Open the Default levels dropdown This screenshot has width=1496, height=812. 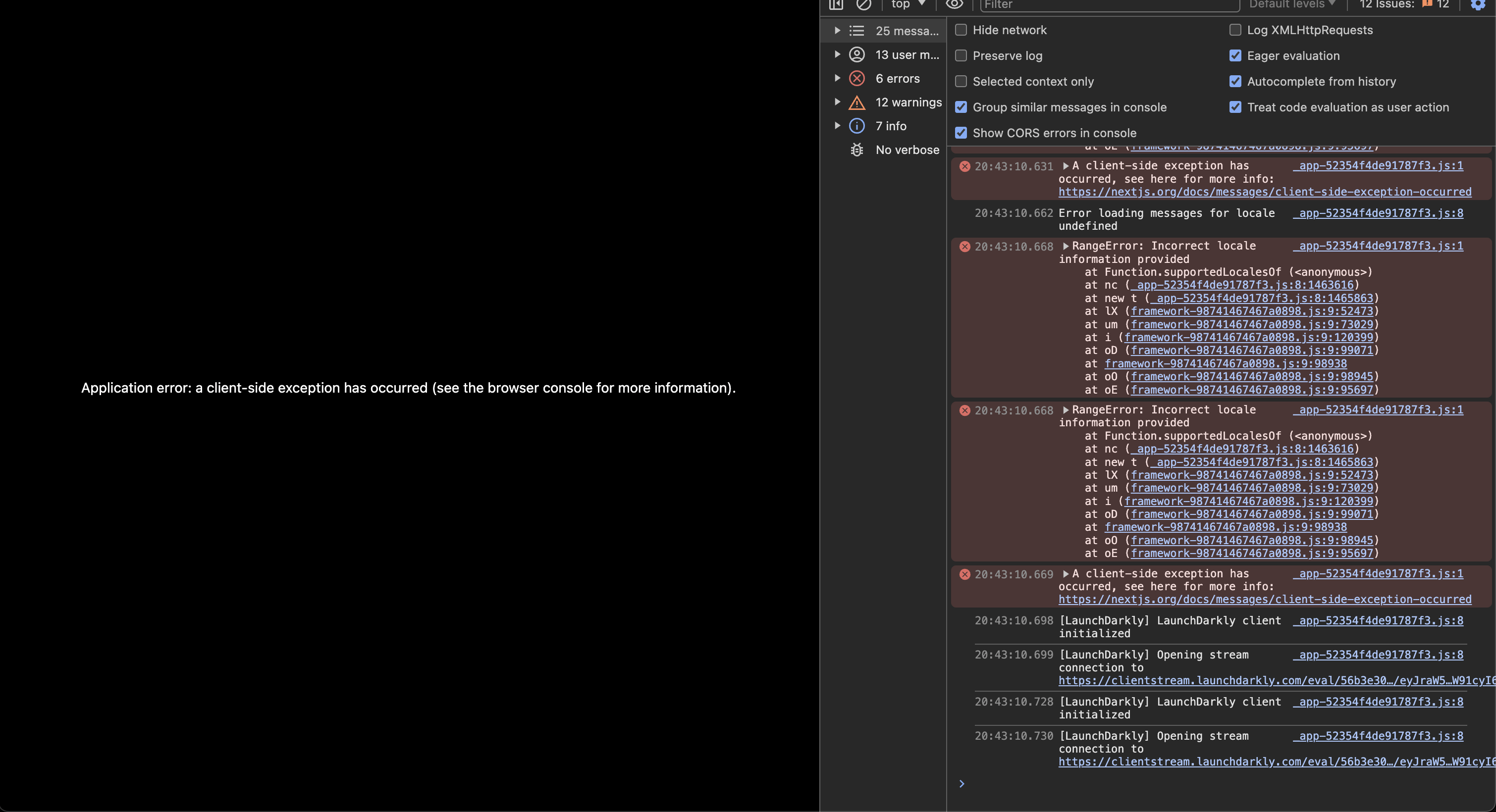(x=1291, y=4)
